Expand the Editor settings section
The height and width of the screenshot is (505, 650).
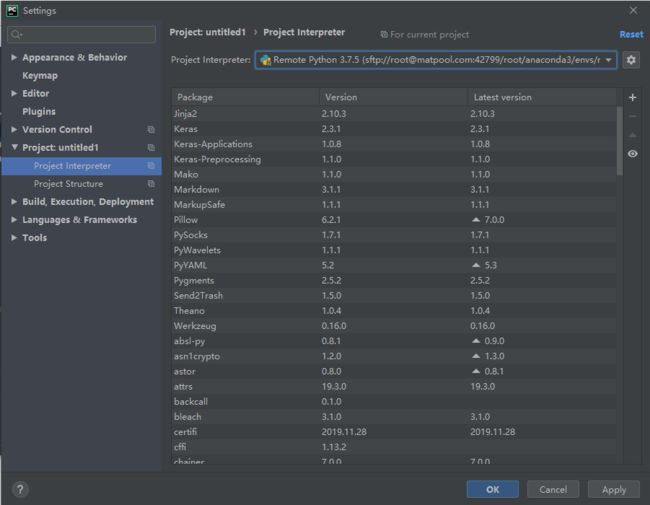point(14,93)
